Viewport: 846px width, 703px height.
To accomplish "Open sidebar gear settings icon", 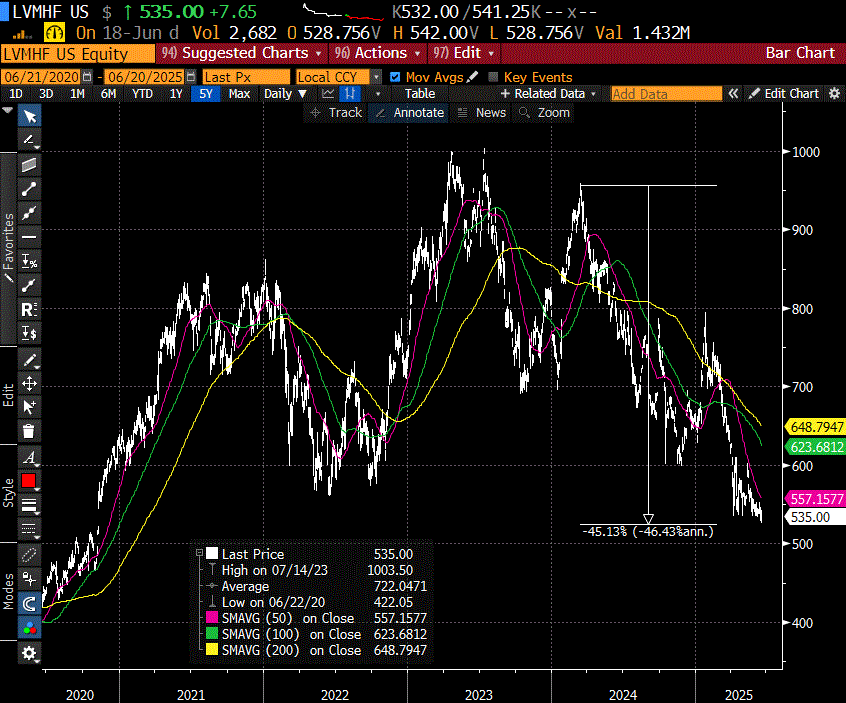I will (x=29, y=653).
